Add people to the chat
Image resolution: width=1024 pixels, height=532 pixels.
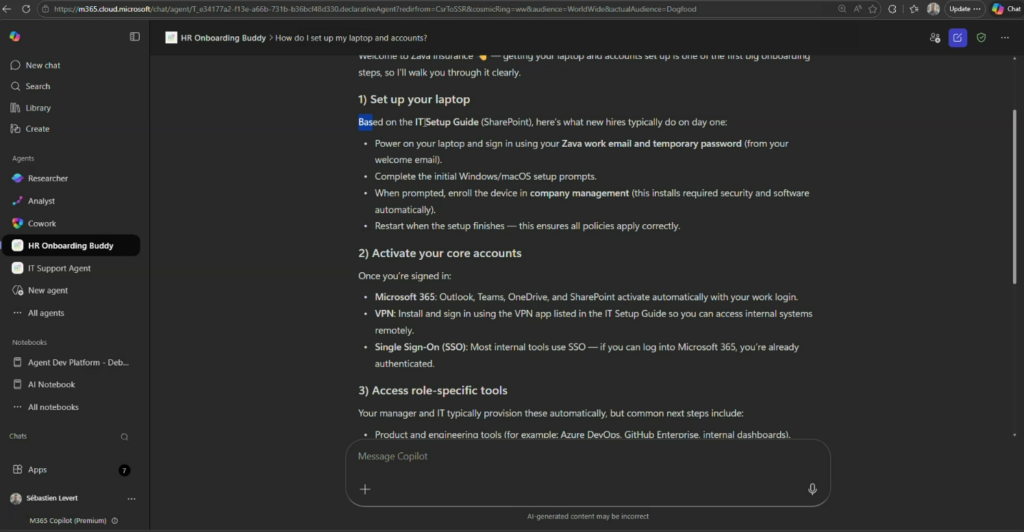coord(934,38)
